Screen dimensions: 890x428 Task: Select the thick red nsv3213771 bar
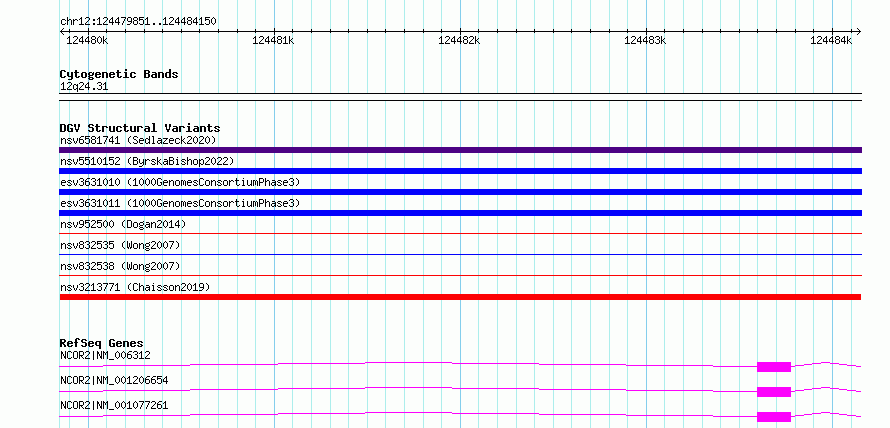pyautogui.click(x=460, y=297)
